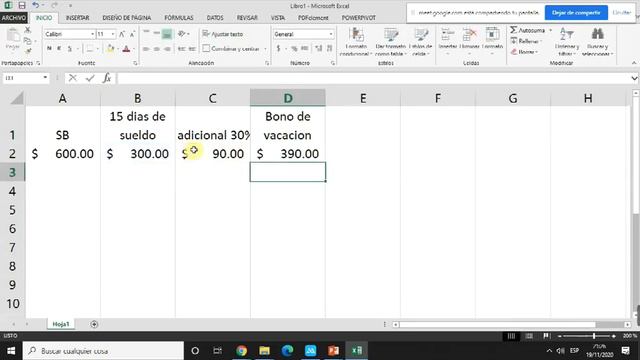Screen dimensions: 640x360
Task: Open Formato condicional menu
Action: pyautogui.click(x=356, y=42)
